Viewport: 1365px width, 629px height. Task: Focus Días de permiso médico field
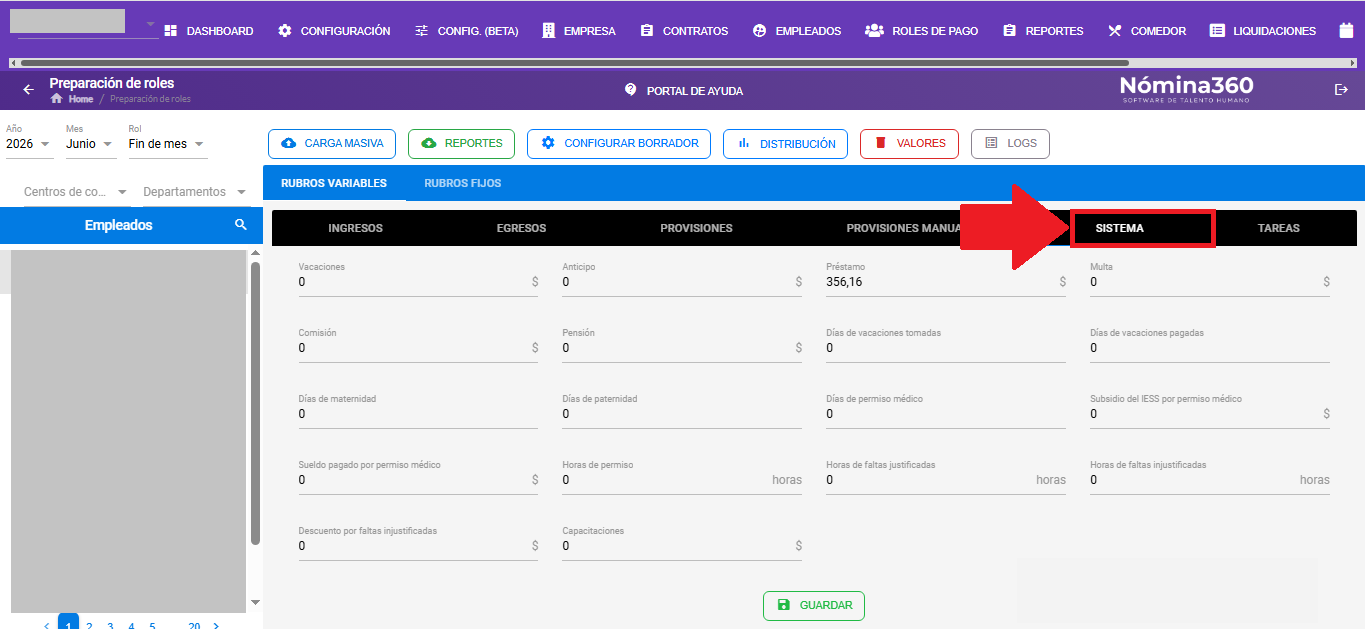[946, 415]
